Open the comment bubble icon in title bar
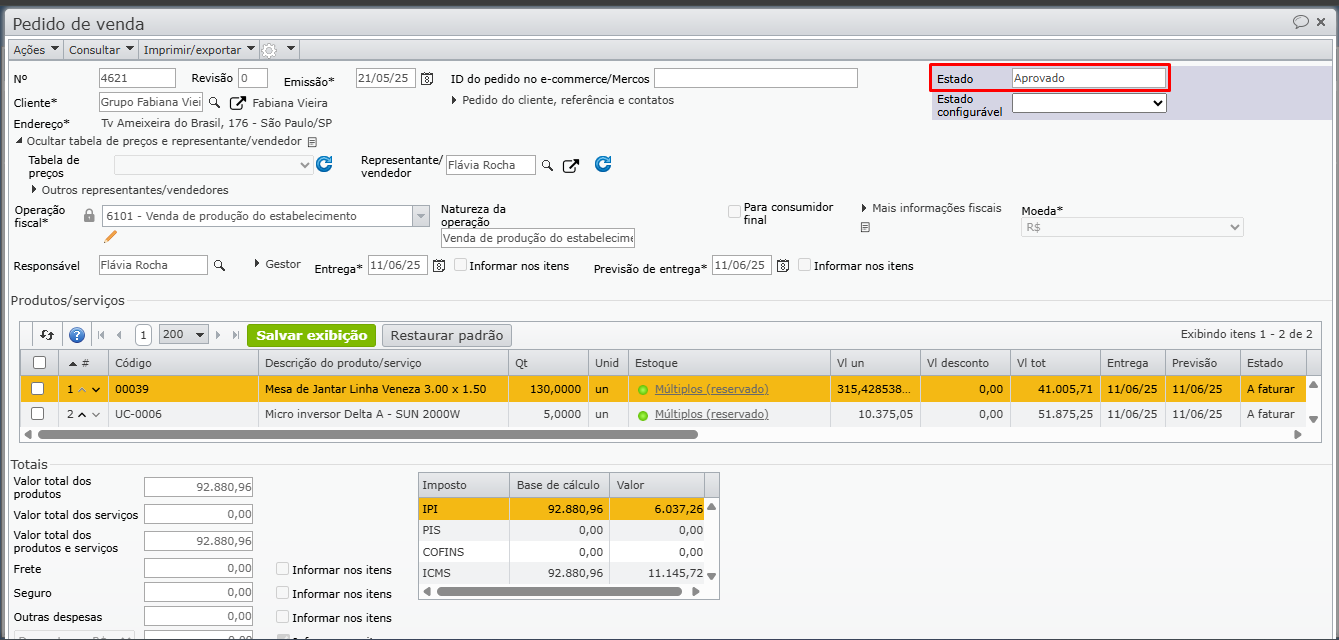 pos(1300,22)
